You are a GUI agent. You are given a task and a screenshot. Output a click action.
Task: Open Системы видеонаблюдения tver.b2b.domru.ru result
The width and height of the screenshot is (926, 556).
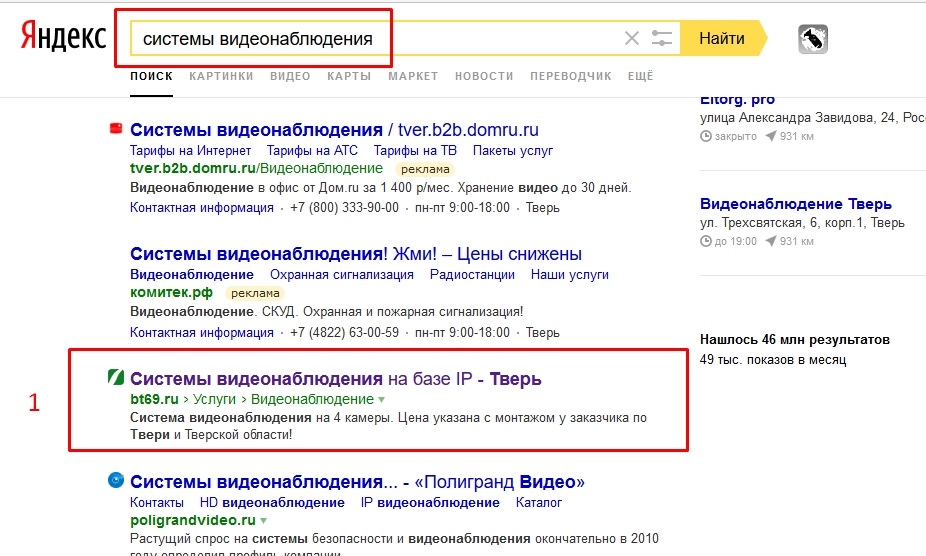[334, 129]
